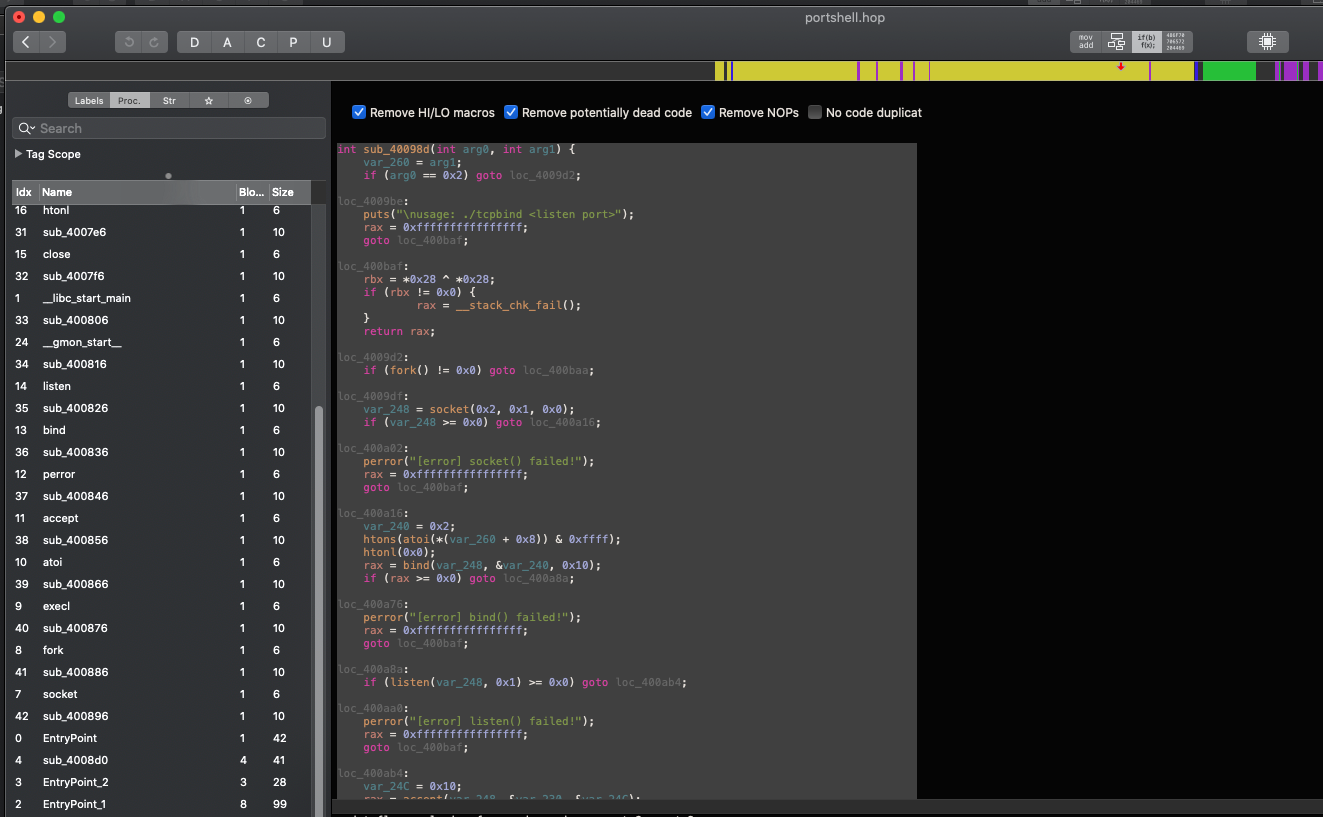This screenshot has height=817, width=1323.
Task: Switch to control flow graph view
Action: click(x=1116, y=42)
